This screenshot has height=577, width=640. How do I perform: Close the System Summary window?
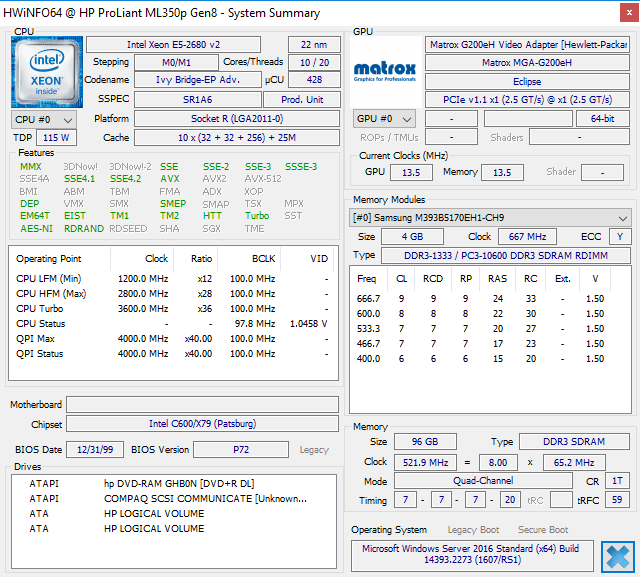coord(629,13)
